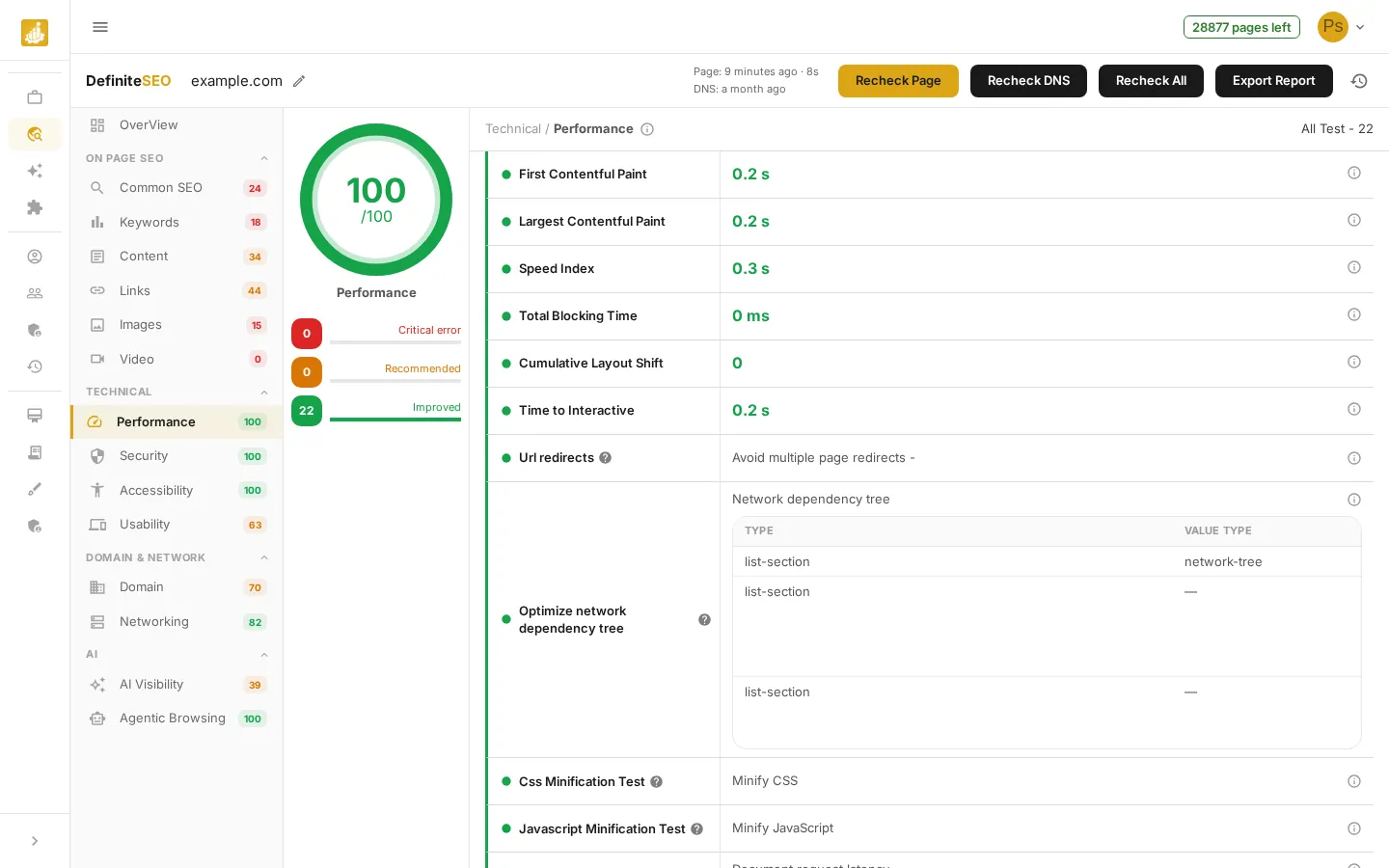Filter by the Improved 22 badge
Viewport: 1389px width, 868px height.
[x=307, y=411]
